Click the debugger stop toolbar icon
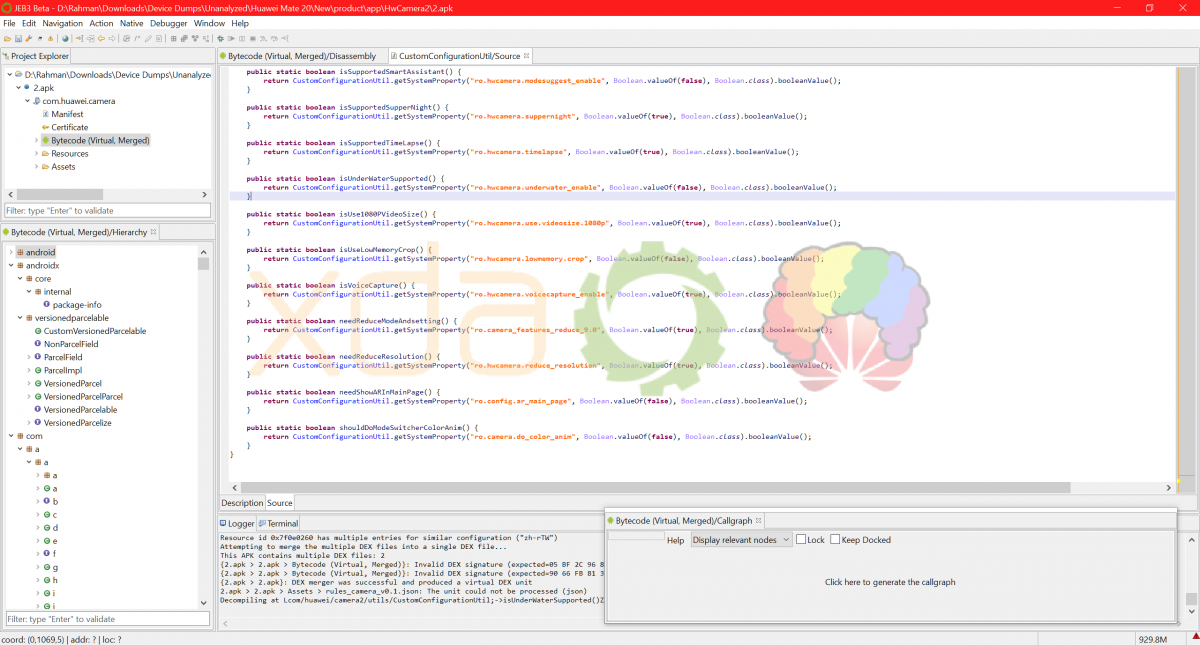The width and height of the screenshot is (1200, 645). [253, 38]
